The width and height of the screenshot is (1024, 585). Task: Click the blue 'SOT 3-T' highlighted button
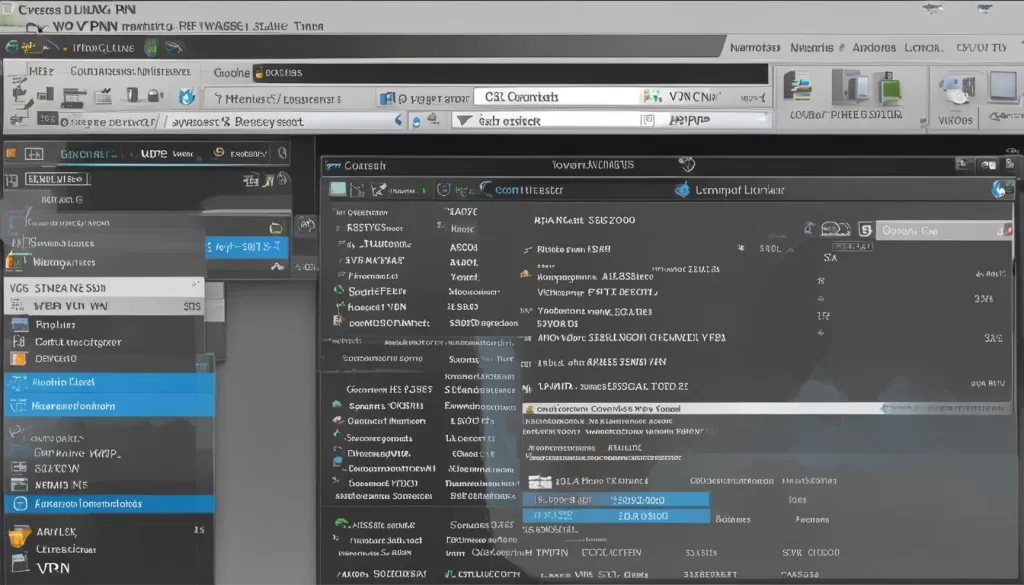(x=247, y=247)
